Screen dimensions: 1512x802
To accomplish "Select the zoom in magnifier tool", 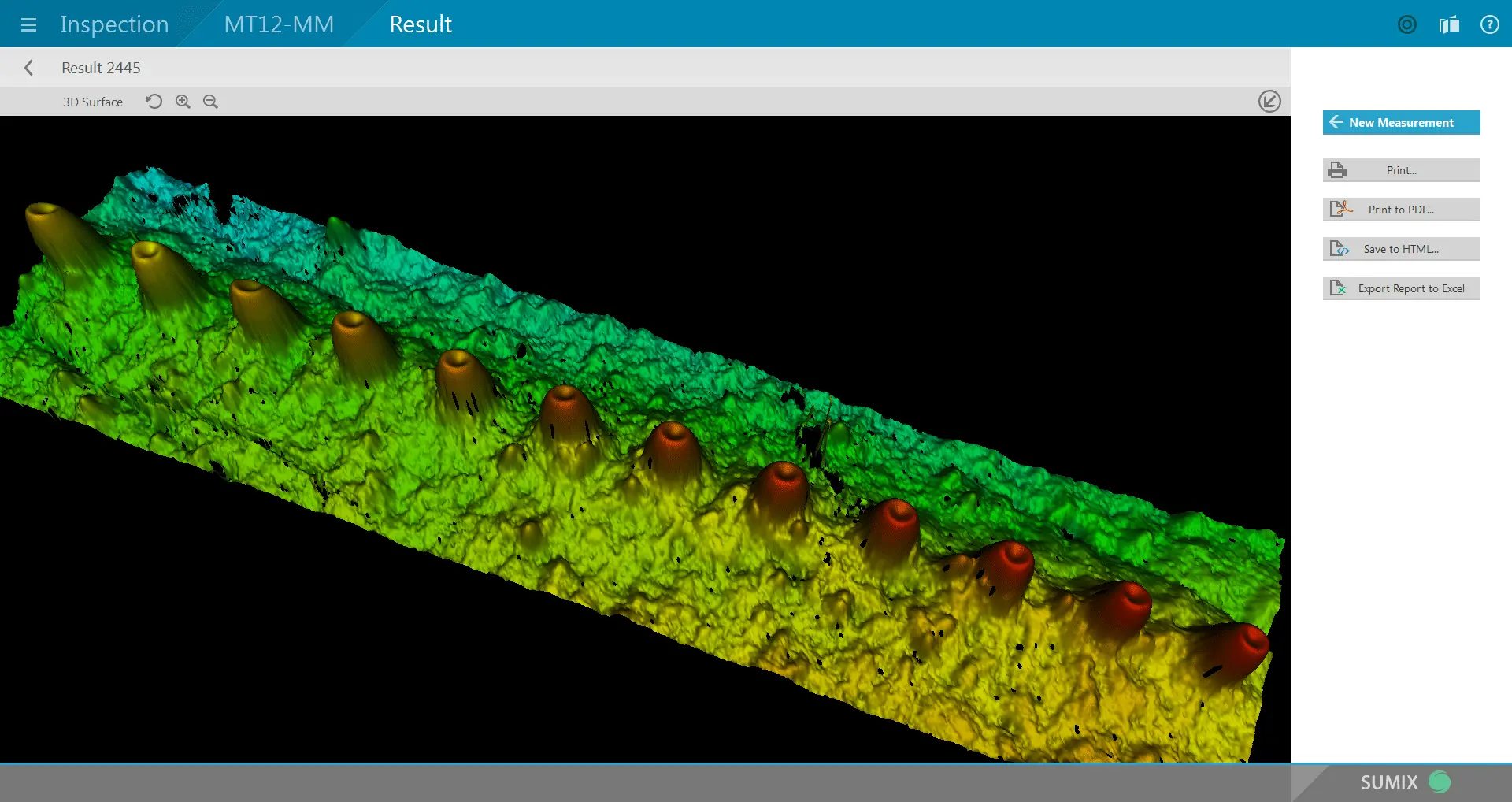I will (x=182, y=101).
